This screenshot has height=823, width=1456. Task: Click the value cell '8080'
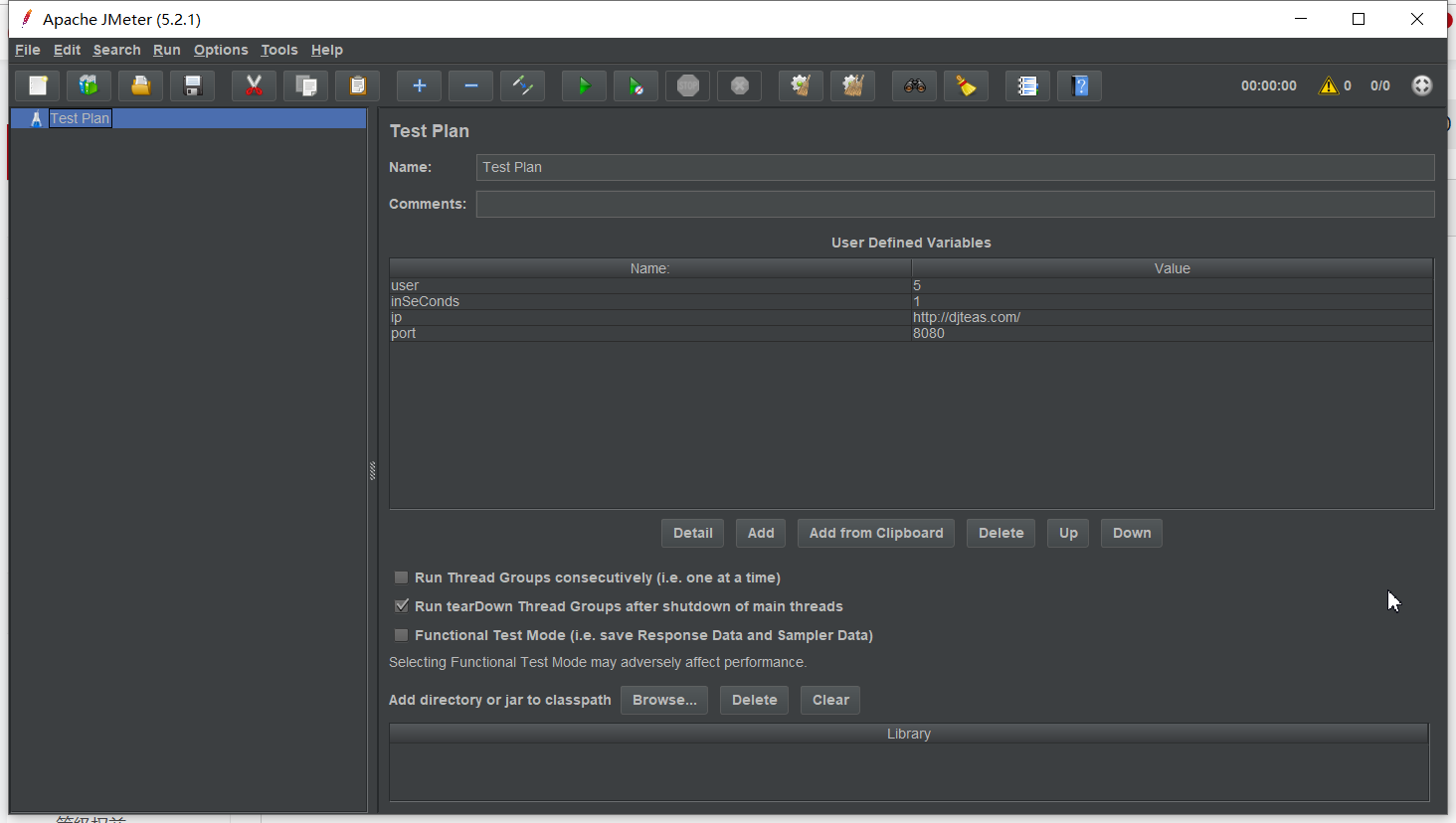[x=1173, y=333]
